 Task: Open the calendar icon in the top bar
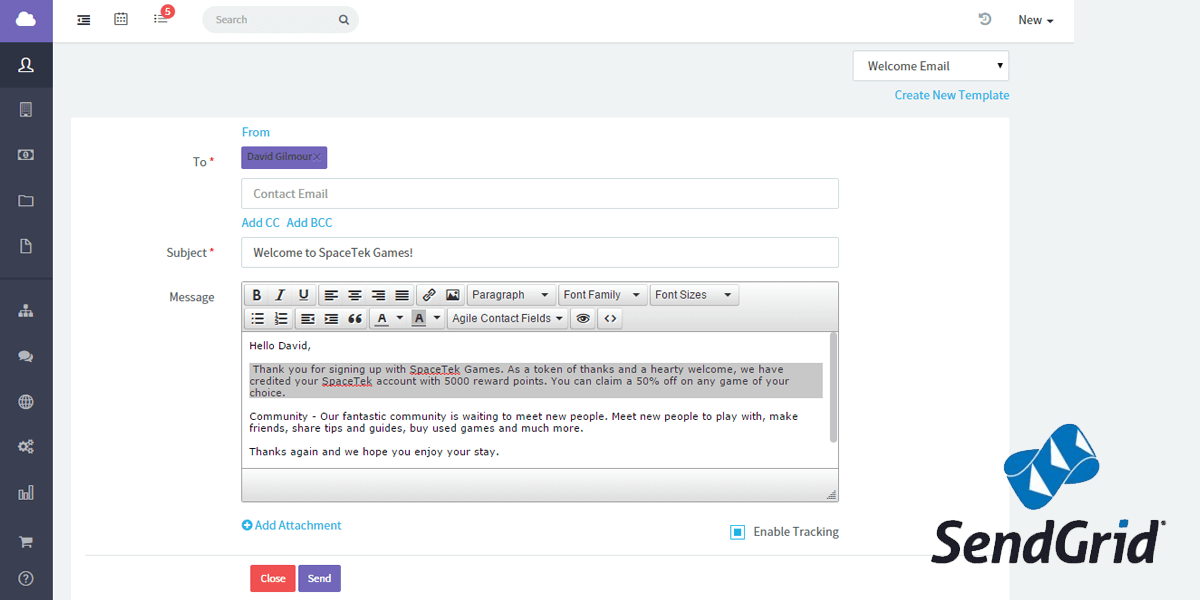[x=121, y=19]
